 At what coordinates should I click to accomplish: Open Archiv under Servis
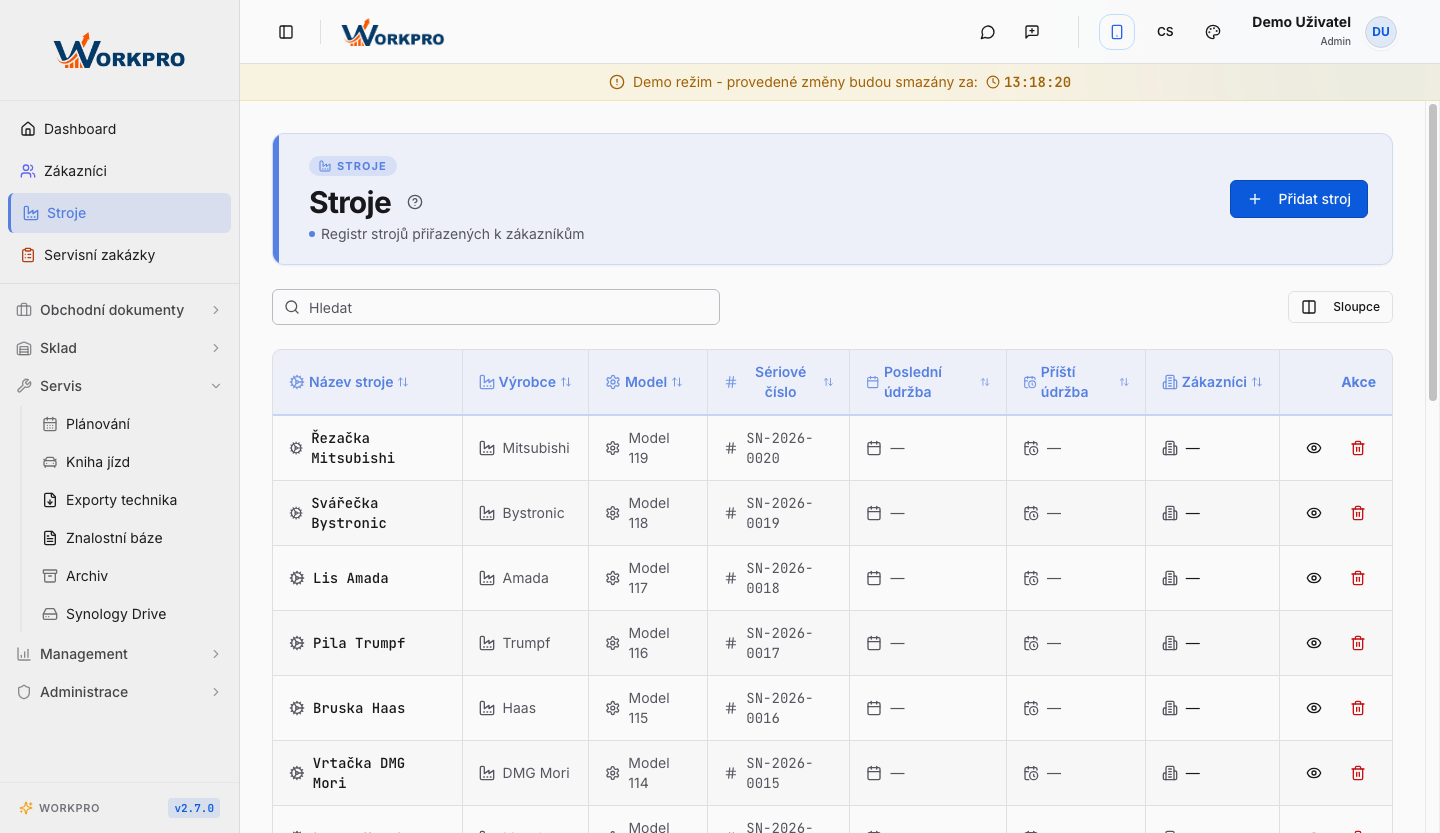[132, 576]
